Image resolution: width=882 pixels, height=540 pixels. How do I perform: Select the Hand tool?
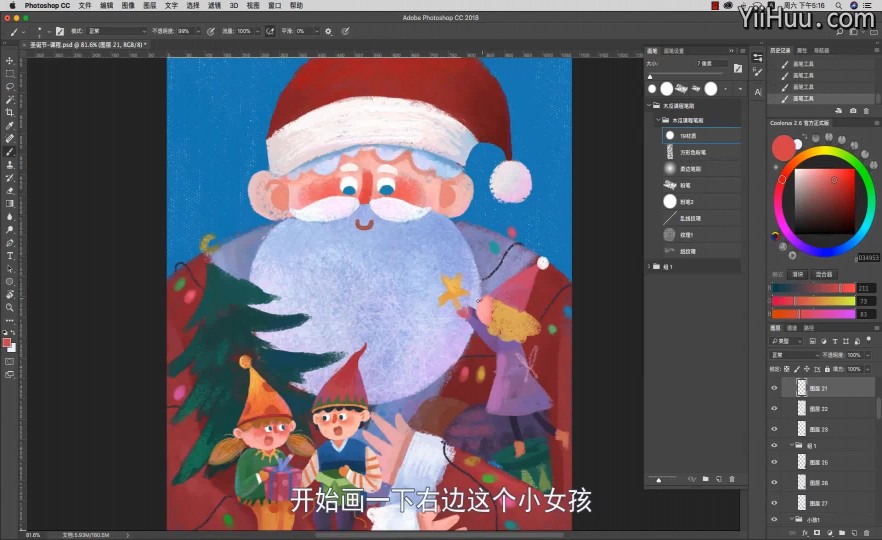point(10,295)
